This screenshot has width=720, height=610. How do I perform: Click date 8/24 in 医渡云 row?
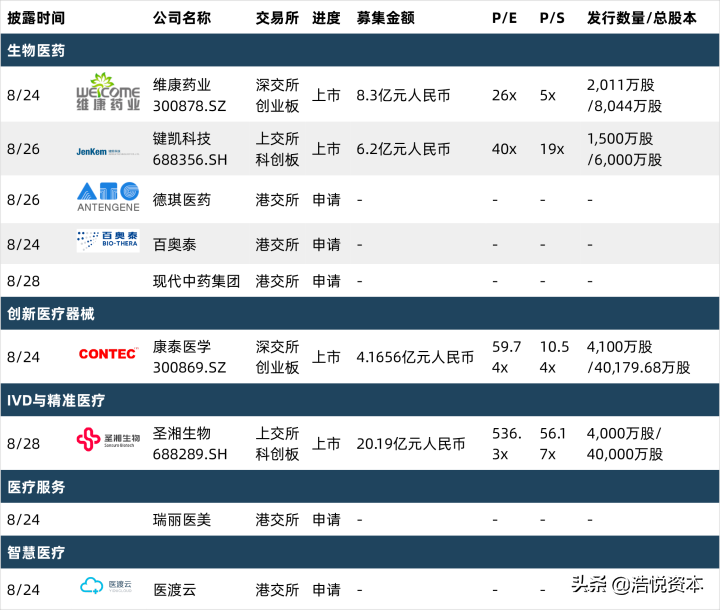23,589
